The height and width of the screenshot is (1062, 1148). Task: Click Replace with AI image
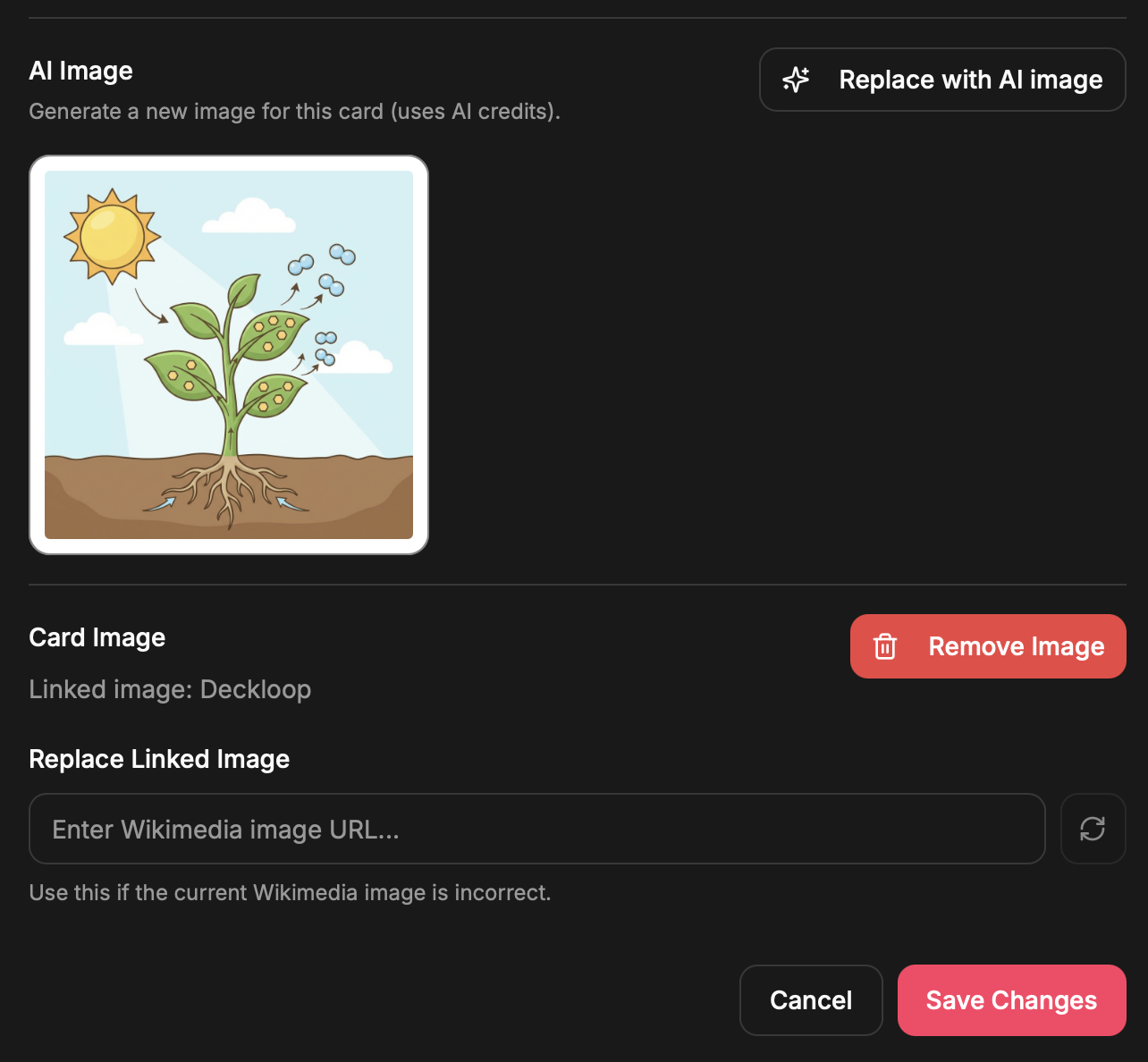pos(941,80)
